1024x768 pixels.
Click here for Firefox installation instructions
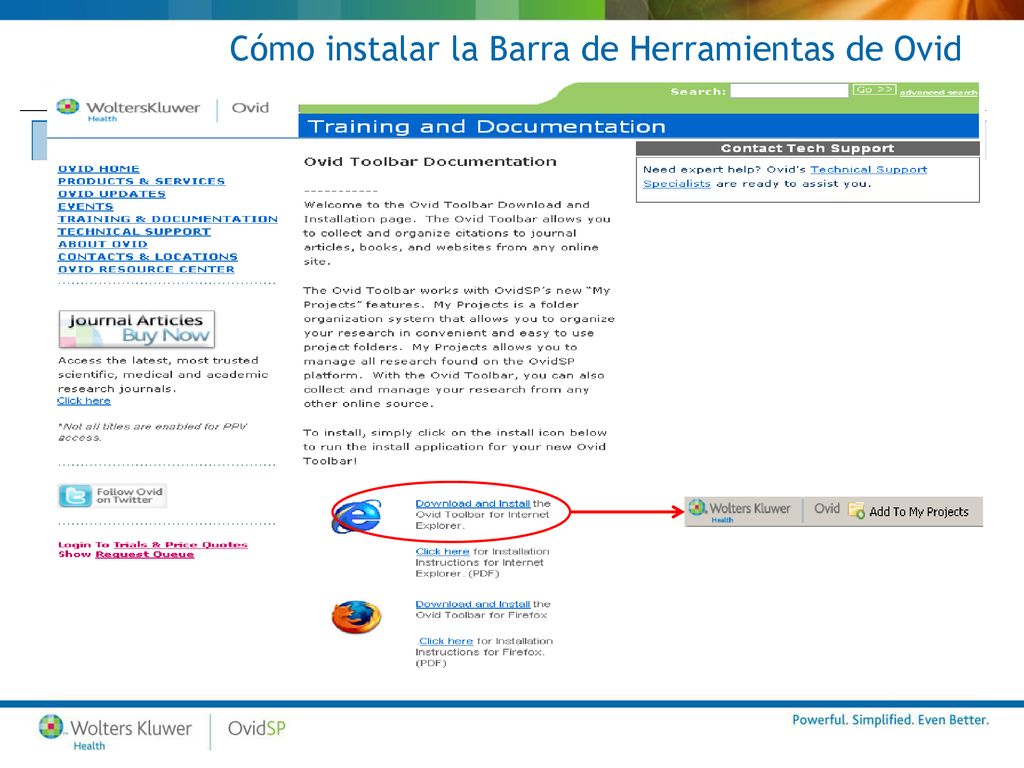coord(445,641)
